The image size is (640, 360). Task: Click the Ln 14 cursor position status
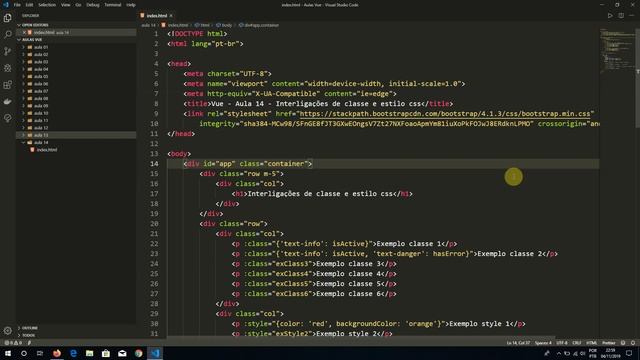pos(518,343)
